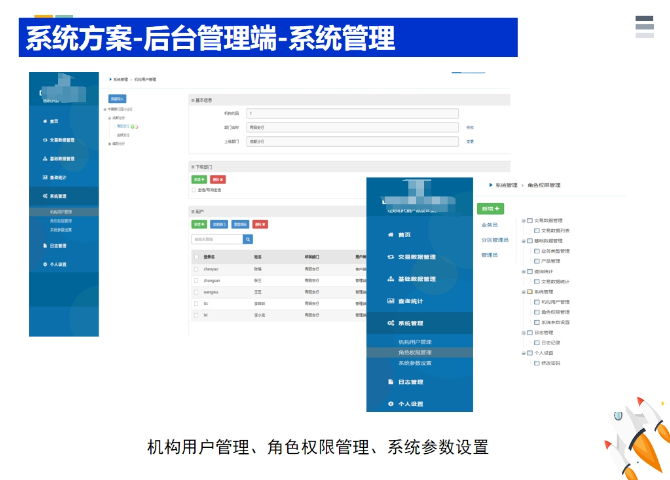Collapse the 查询统计 permission tree node
This screenshot has height=480, width=670.
523,271
